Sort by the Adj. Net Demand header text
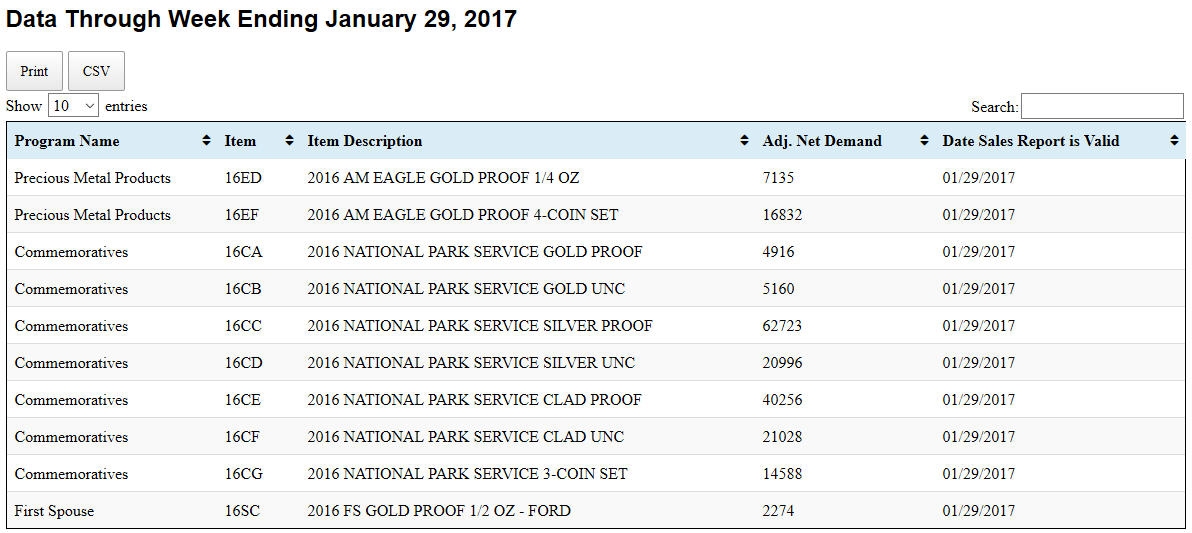 click(x=822, y=141)
